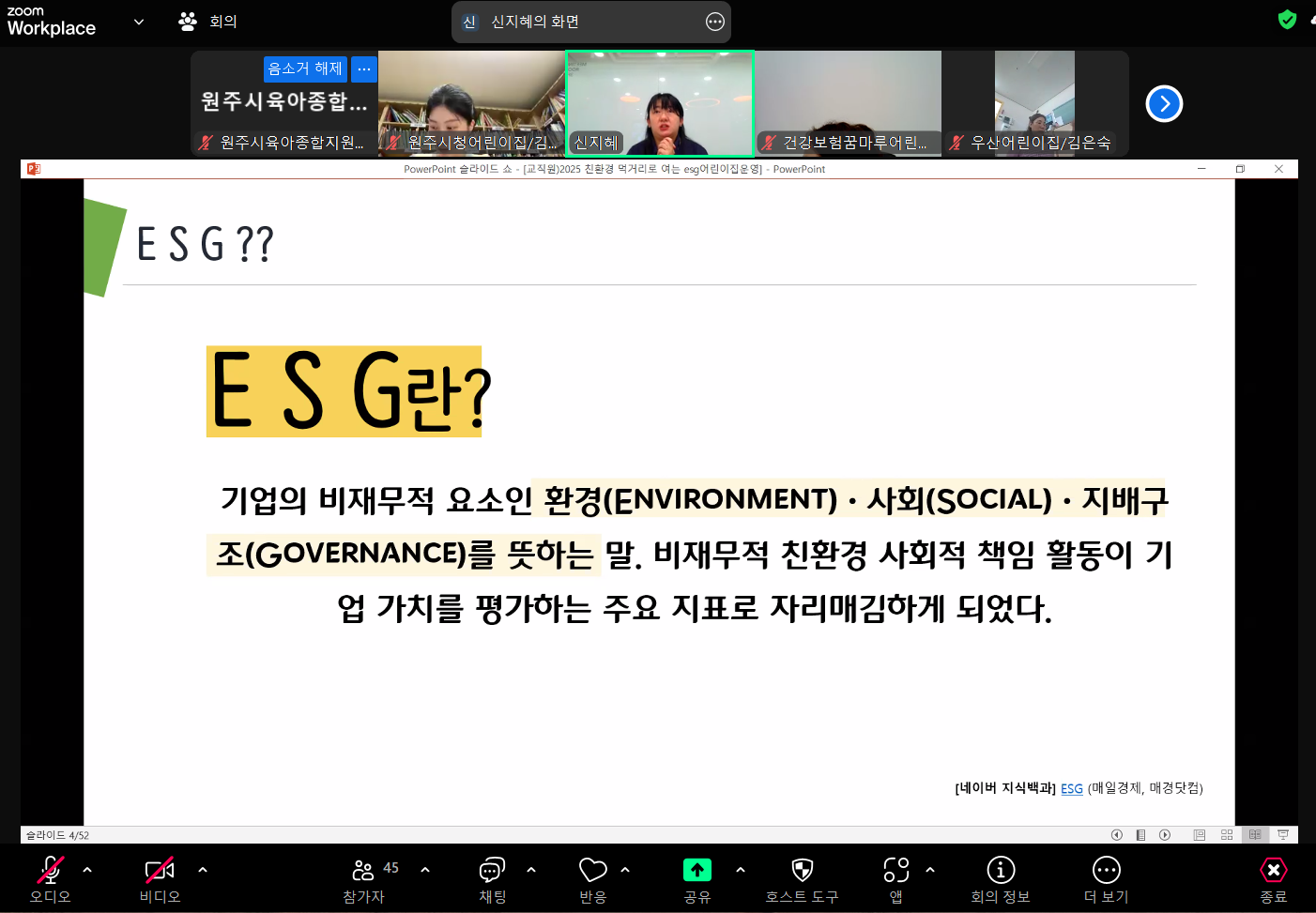
Task: Click the green 공유 share screen button
Action: tap(697, 870)
